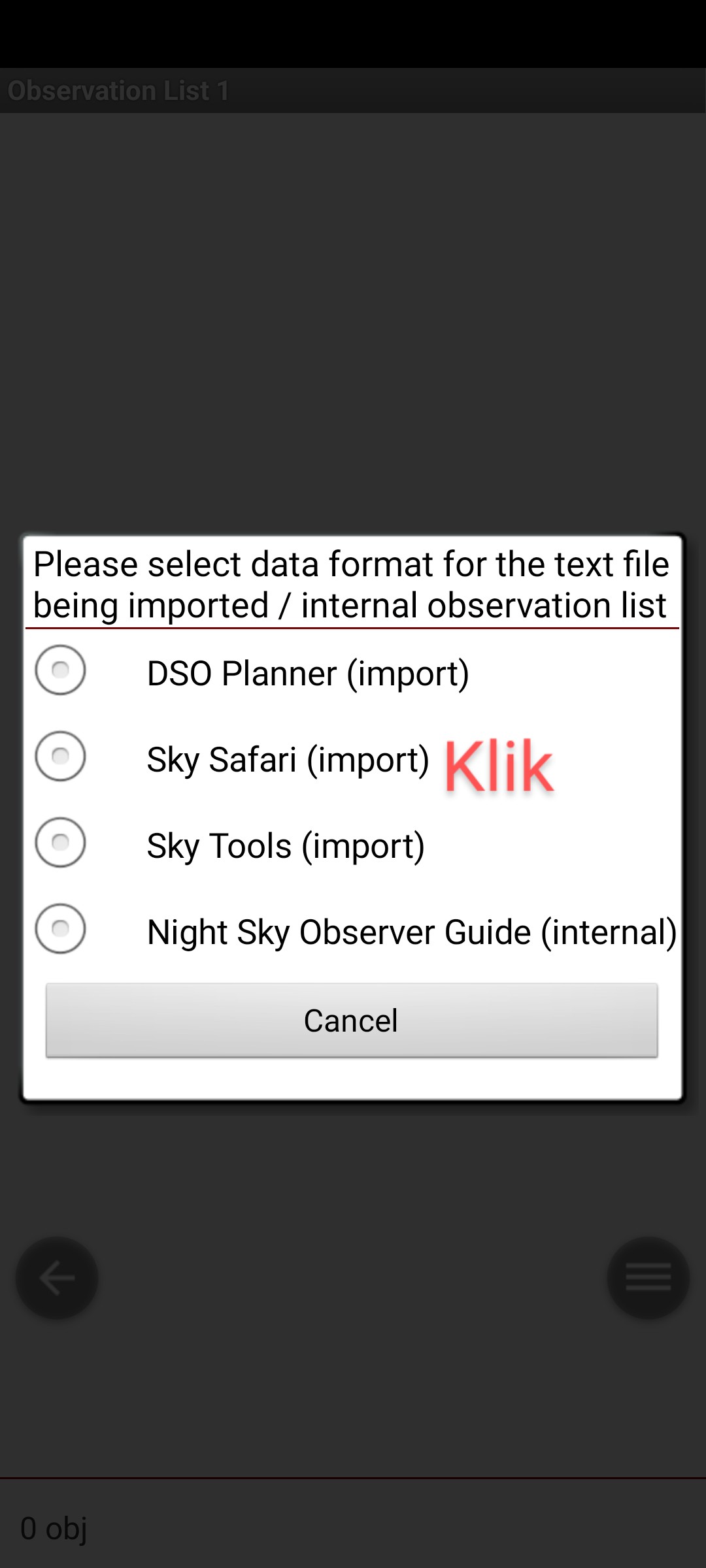Tap the 'Please select data format' heading
The image size is (706, 1568).
[x=352, y=584]
